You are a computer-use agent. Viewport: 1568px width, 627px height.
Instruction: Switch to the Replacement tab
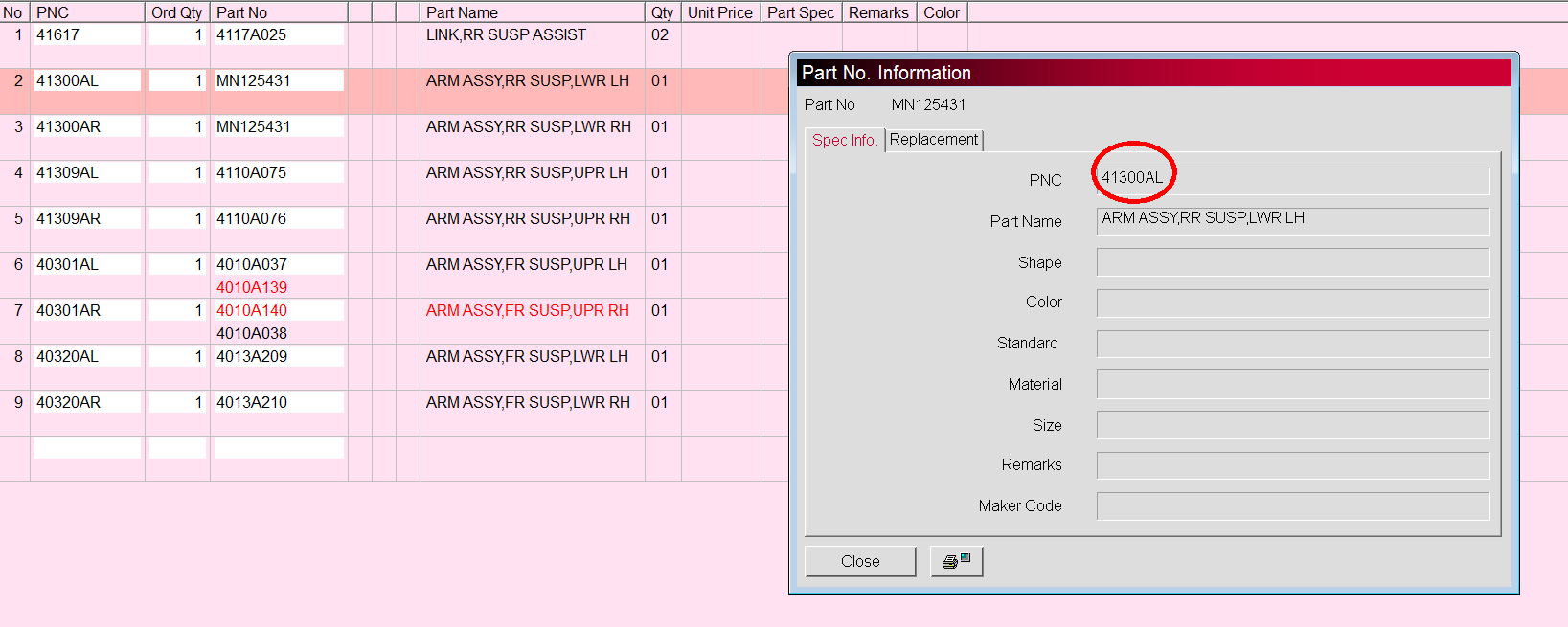tap(934, 140)
